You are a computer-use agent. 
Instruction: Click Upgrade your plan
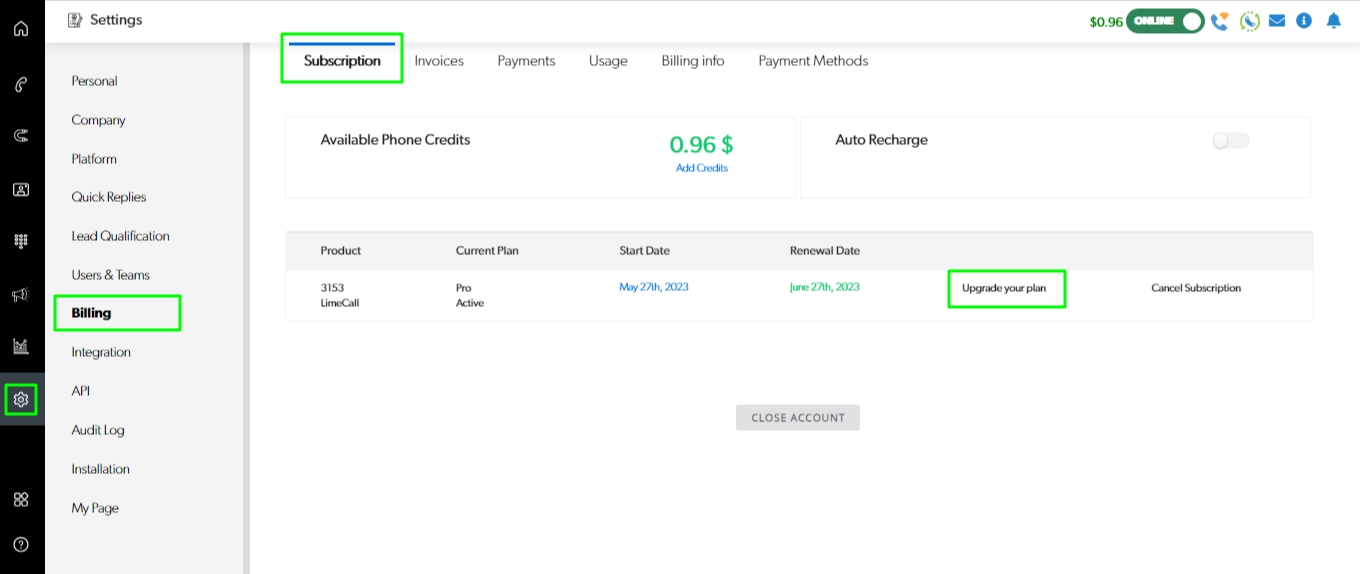1004,288
